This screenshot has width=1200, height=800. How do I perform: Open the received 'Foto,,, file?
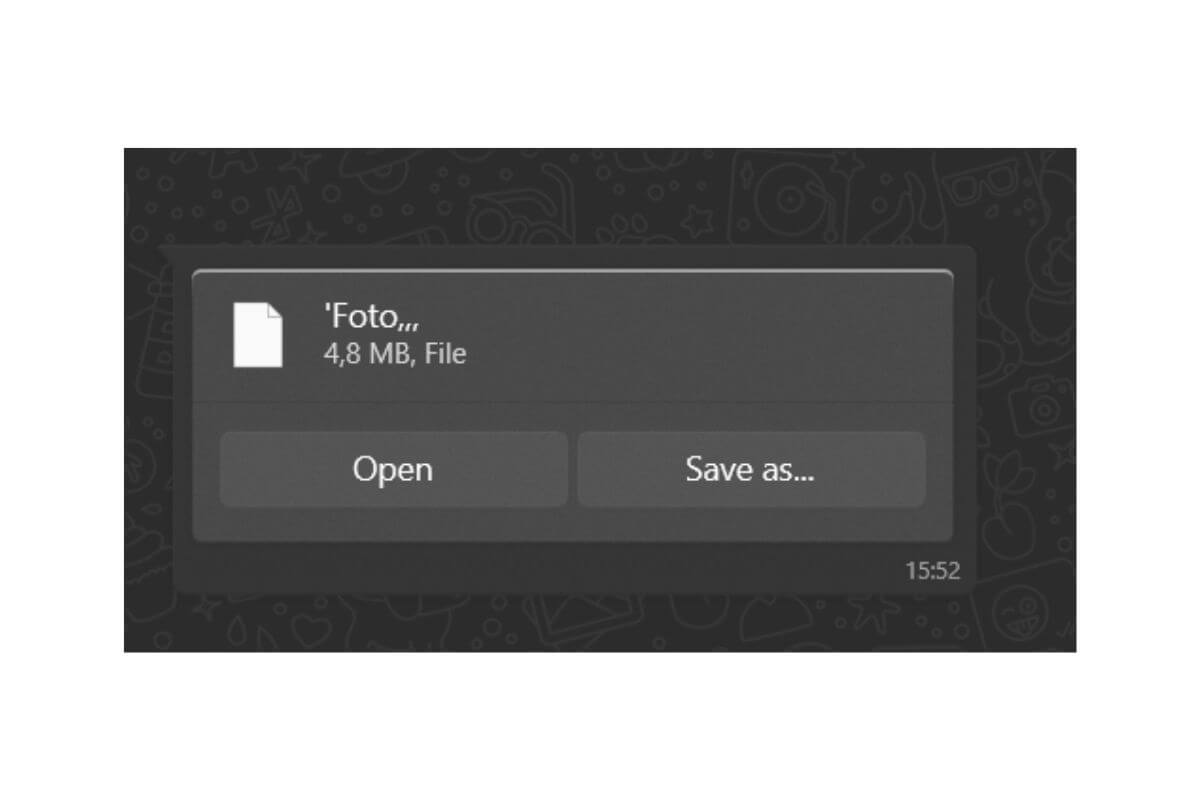point(393,469)
